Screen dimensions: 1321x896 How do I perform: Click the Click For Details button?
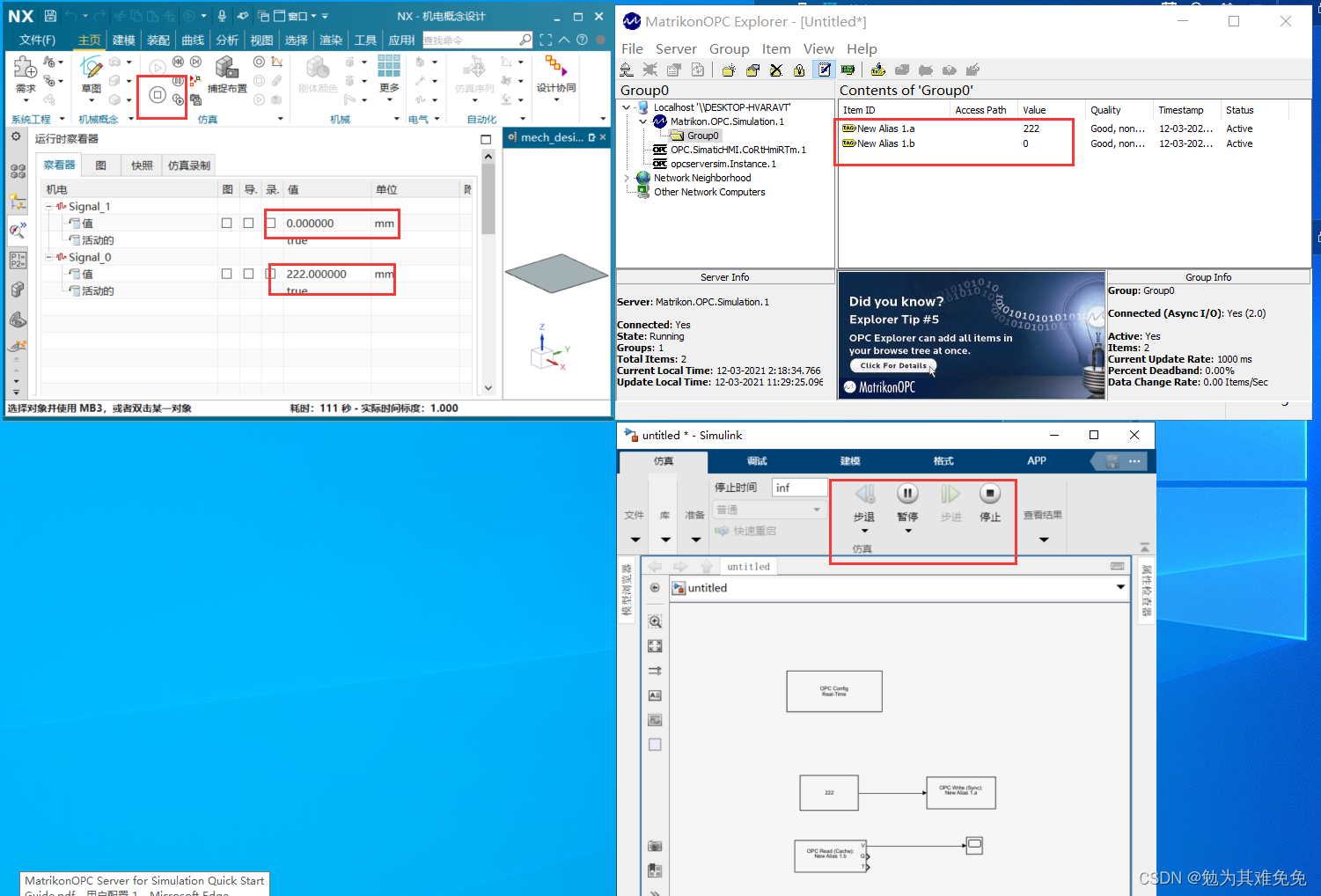(893, 365)
